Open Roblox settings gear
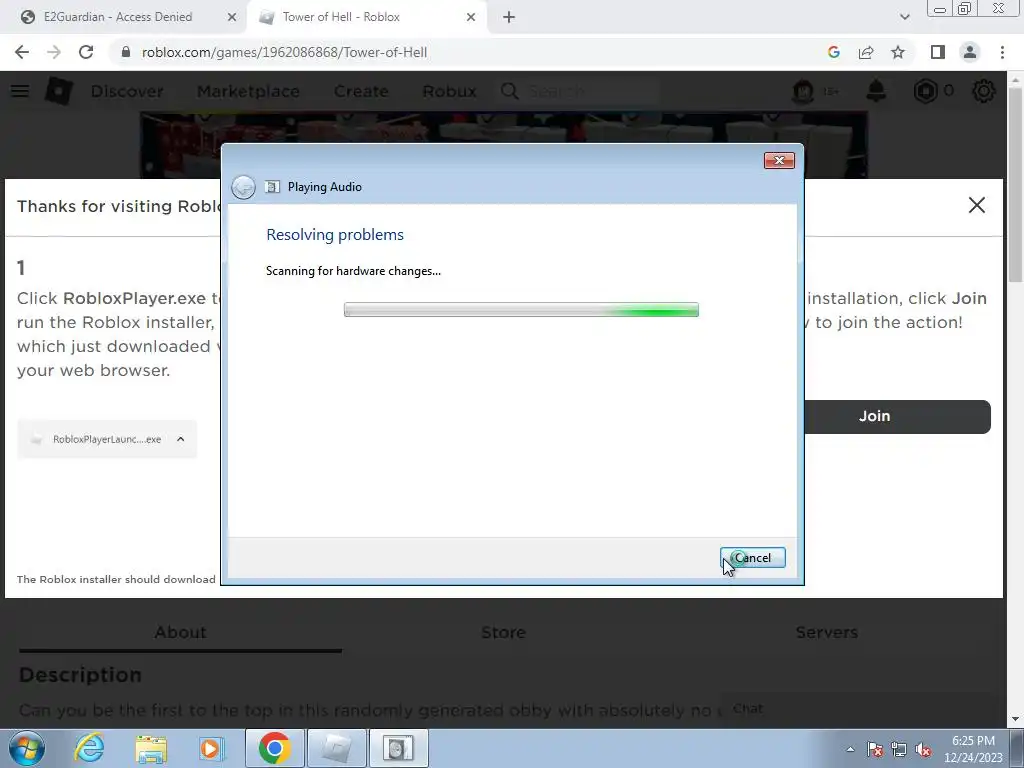The width and height of the screenshot is (1024, 768). point(984,91)
